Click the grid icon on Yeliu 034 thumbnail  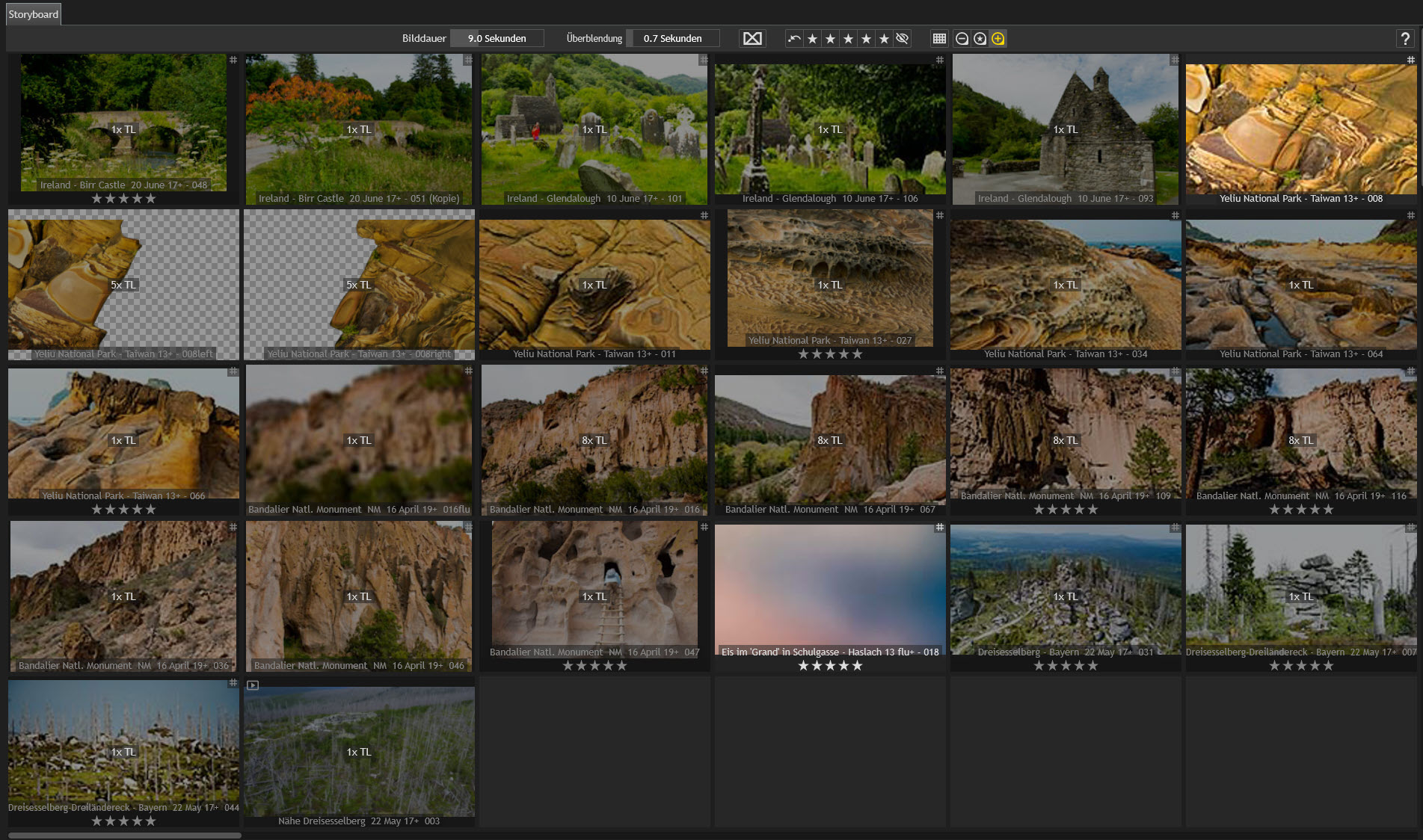coord(1175,215)
